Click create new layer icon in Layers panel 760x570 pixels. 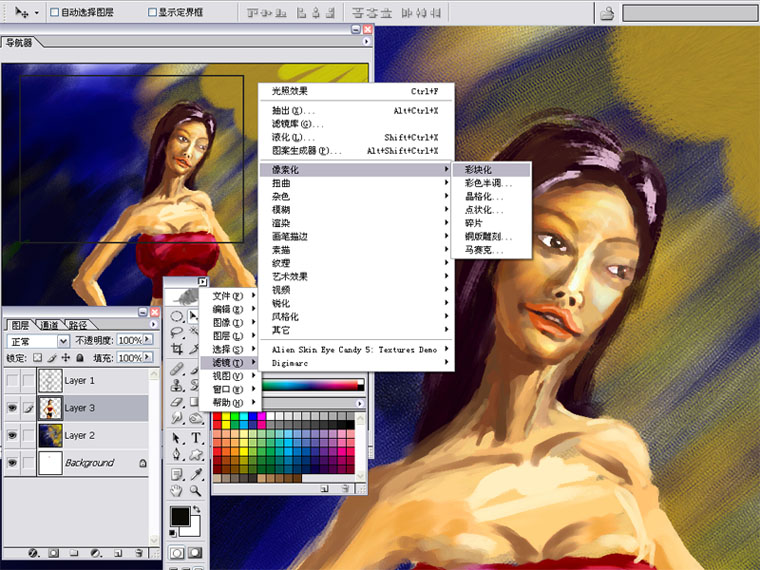pos(118,553)
